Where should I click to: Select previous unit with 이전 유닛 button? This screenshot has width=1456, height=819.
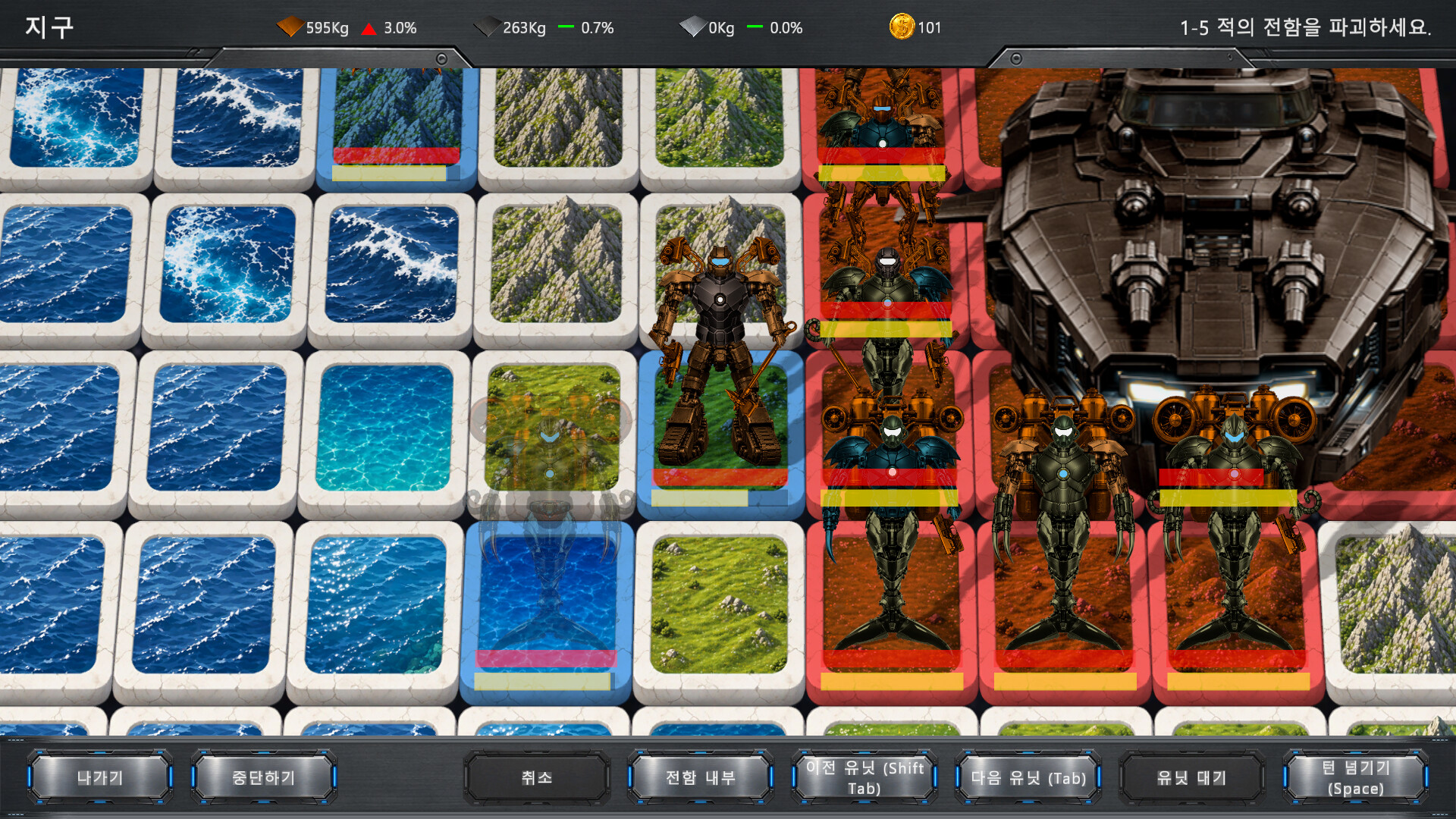tap(864, 777)
